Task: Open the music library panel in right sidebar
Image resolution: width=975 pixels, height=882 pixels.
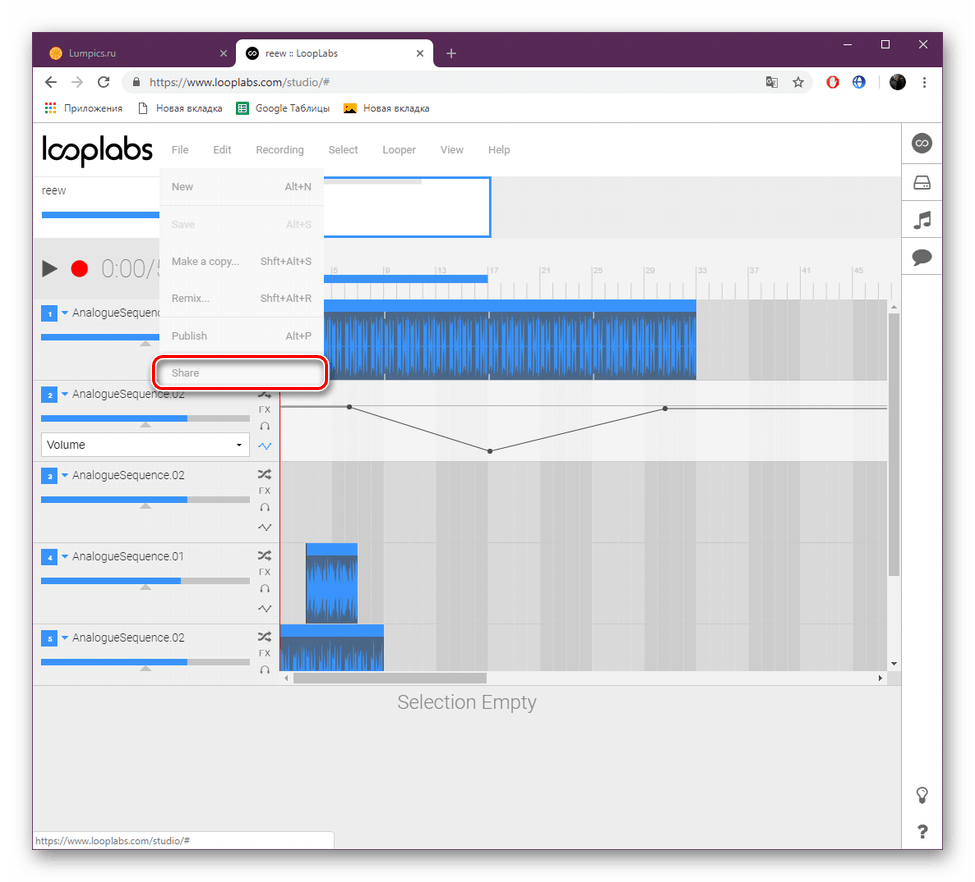Action: pyautogui.click(x=921, y=219)
